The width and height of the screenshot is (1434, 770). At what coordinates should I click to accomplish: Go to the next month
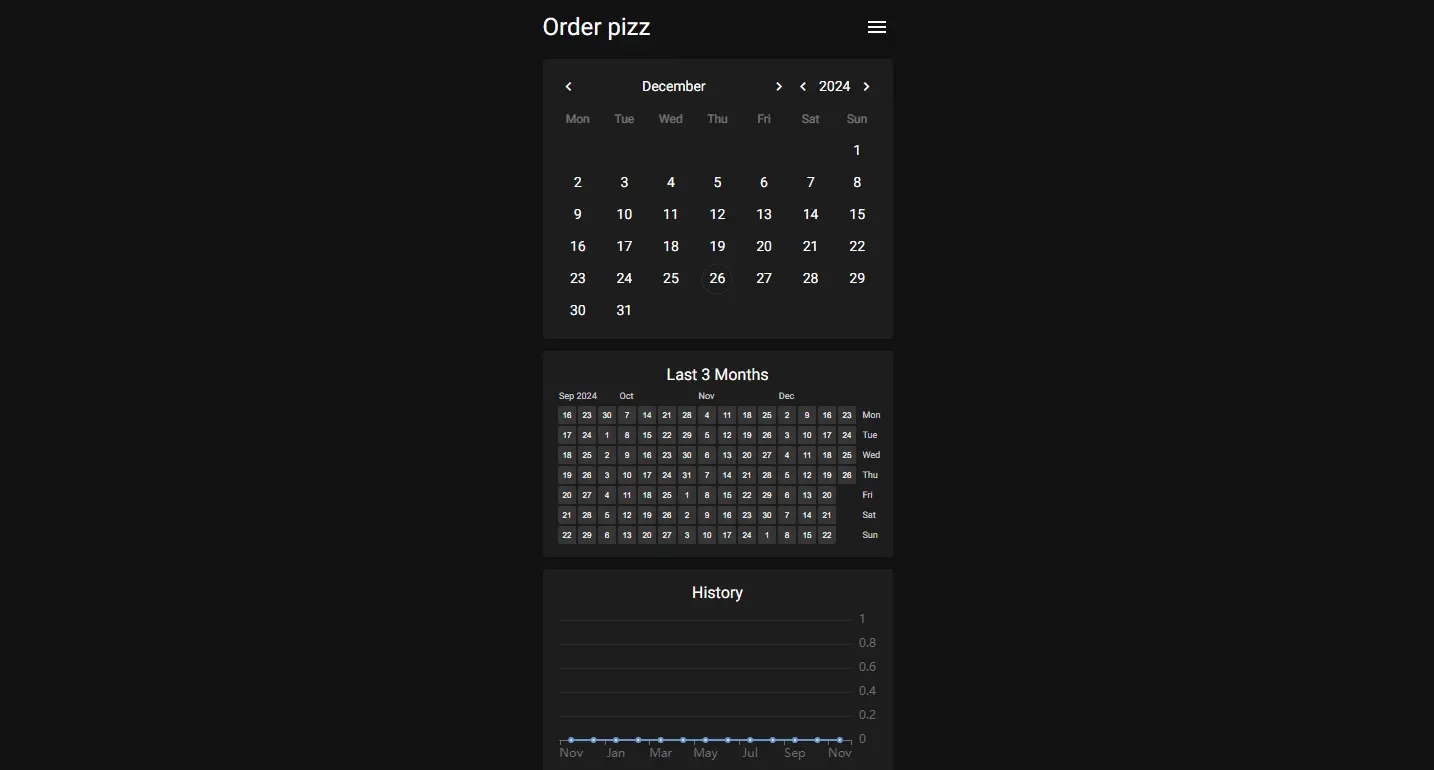779,87
